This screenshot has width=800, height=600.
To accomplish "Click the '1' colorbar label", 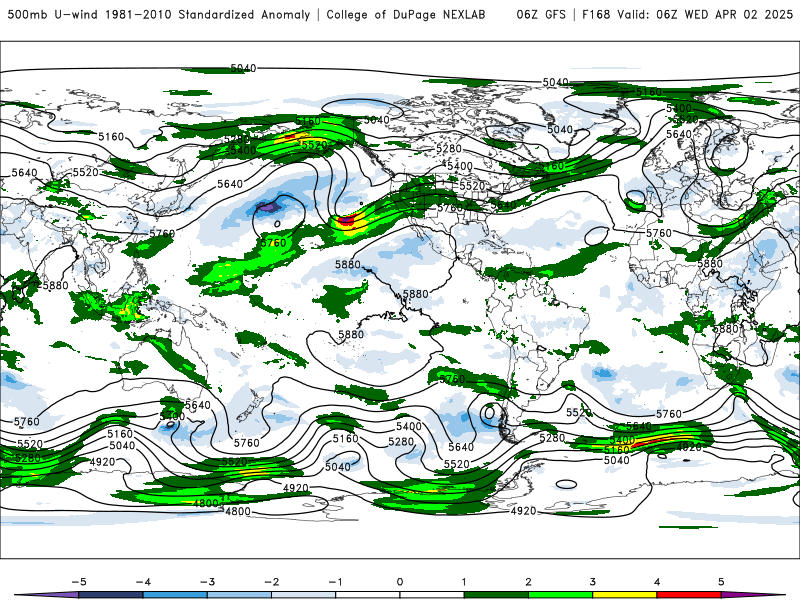I will pyautogui.click(x=464, y=582).
